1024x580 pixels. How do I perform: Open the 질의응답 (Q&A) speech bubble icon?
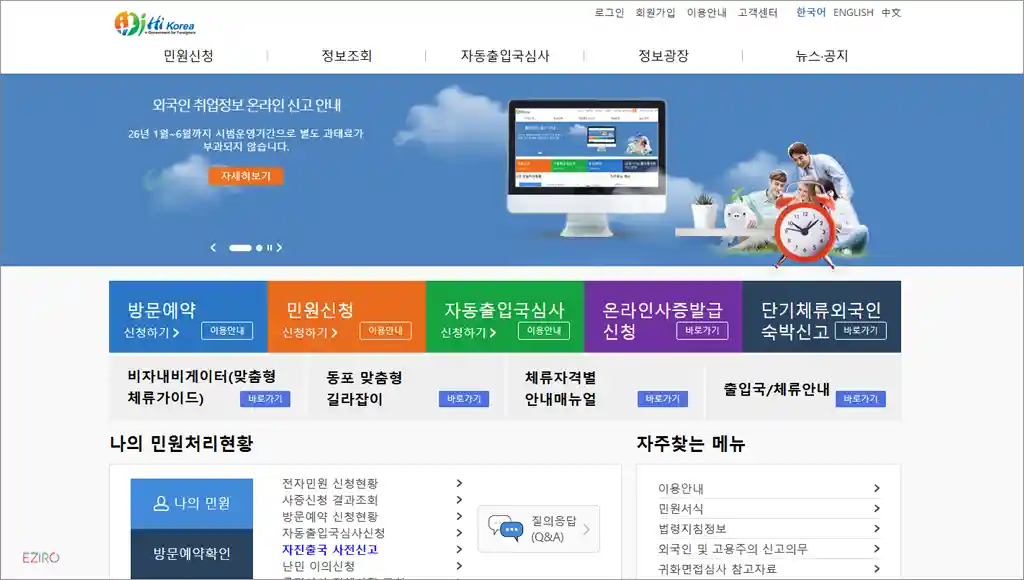coord(505,527)
